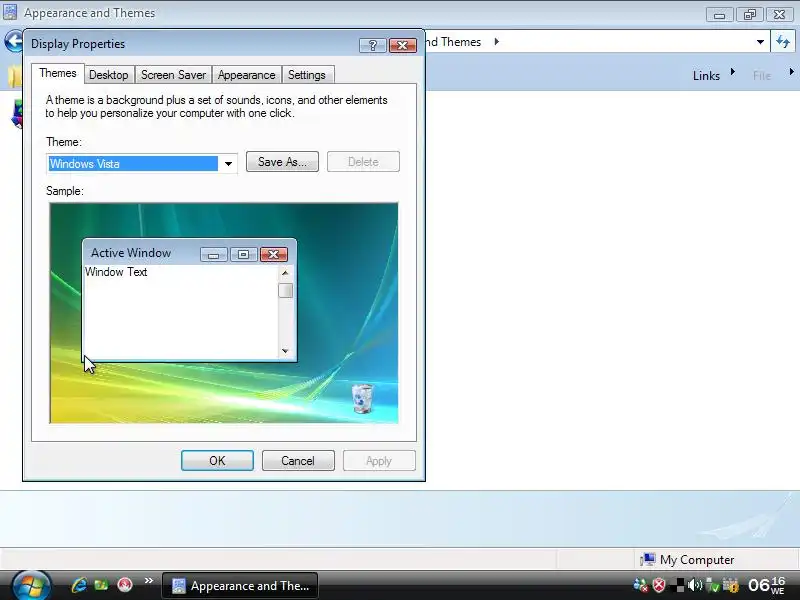Click the Display Properties help question button

click(372, 45)
